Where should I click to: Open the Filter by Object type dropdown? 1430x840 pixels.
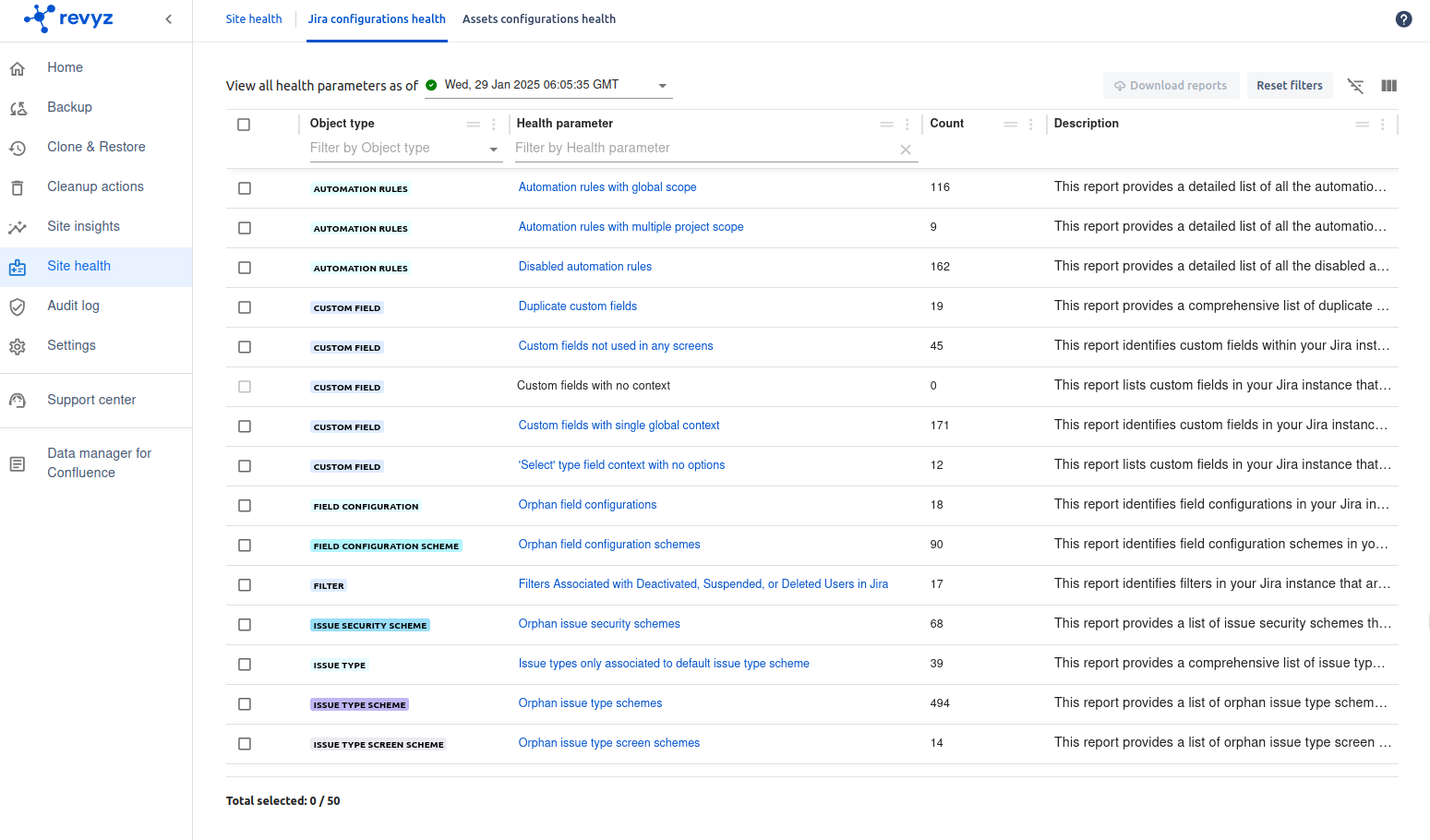coord(493,149)
